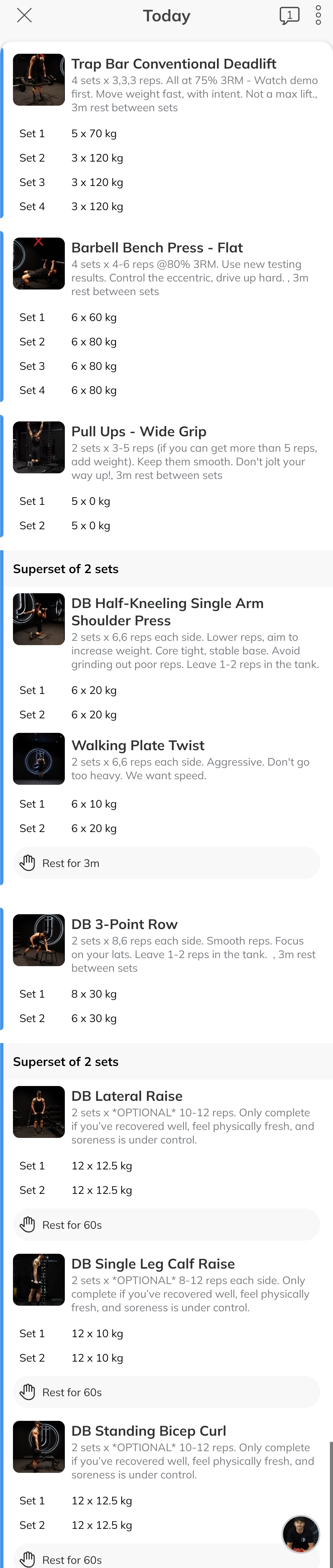Play the Barbell Bench Press demo video

pos(39,262)
